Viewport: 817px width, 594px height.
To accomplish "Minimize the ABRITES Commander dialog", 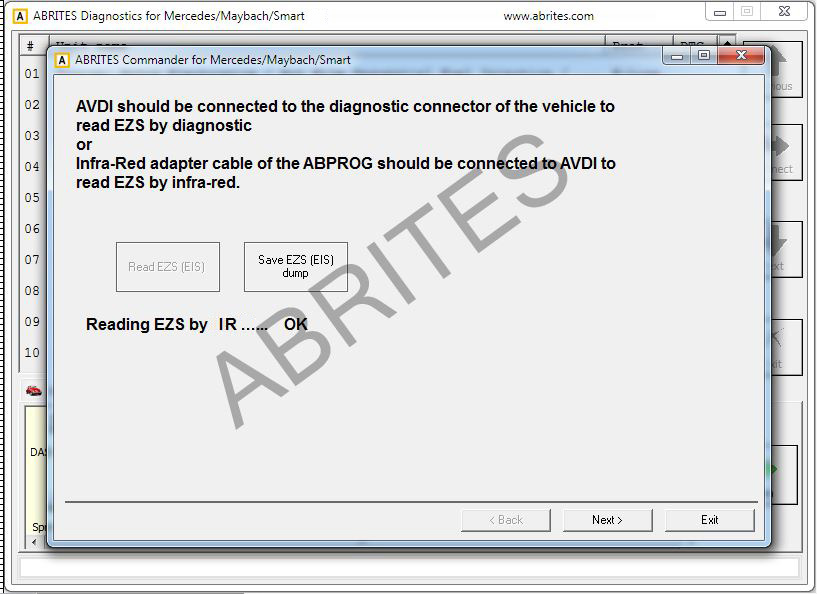I will 677,55.
